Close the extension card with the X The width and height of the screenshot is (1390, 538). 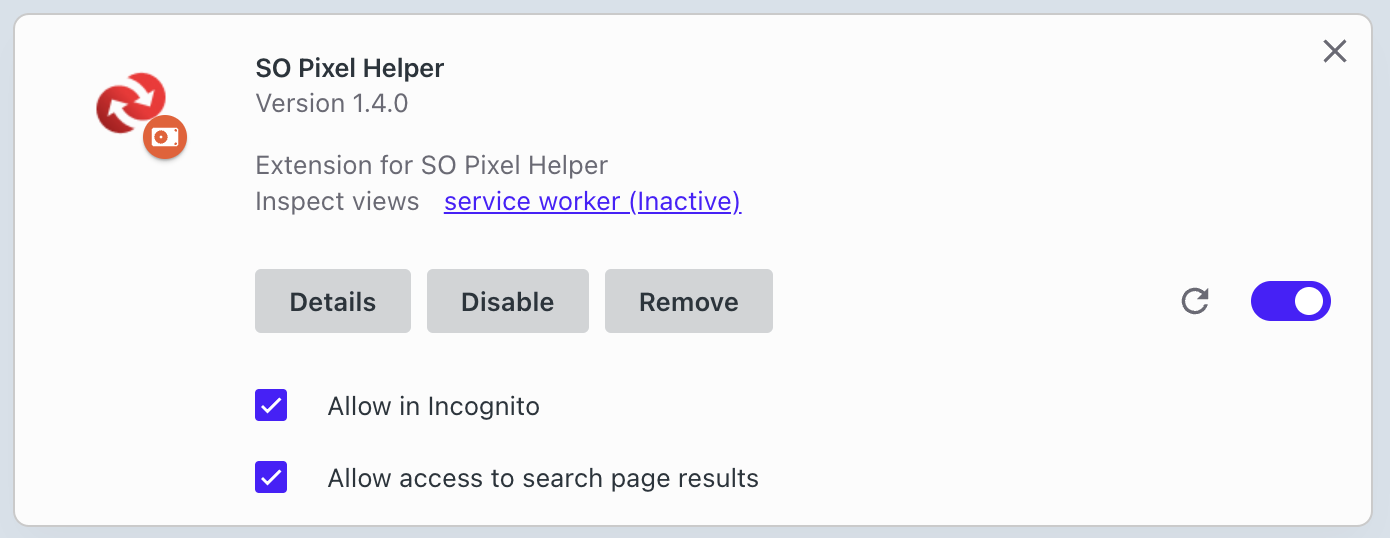coord(1334,51)
